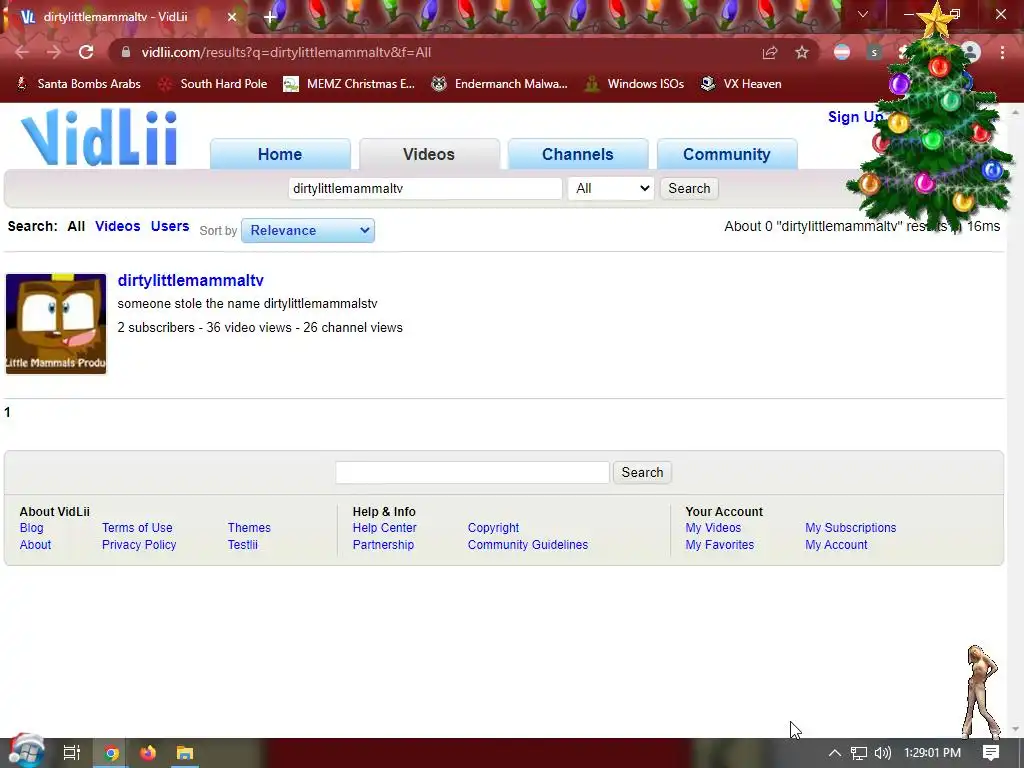Screen dimensions: 1024x768
Task: Open My Subscriptions link
Action: pos(850,528)
